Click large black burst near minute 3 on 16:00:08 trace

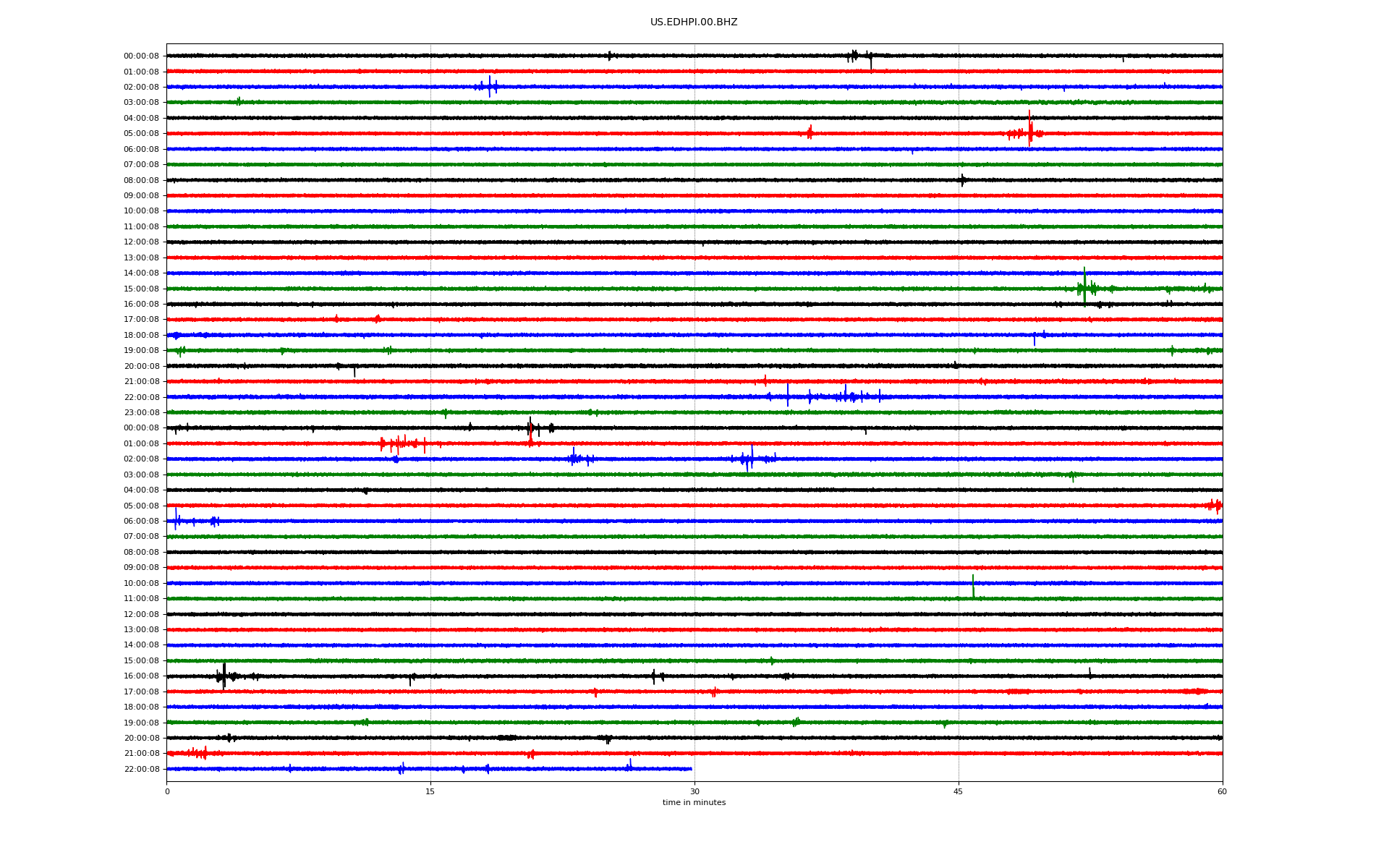[x=224, y=676]
